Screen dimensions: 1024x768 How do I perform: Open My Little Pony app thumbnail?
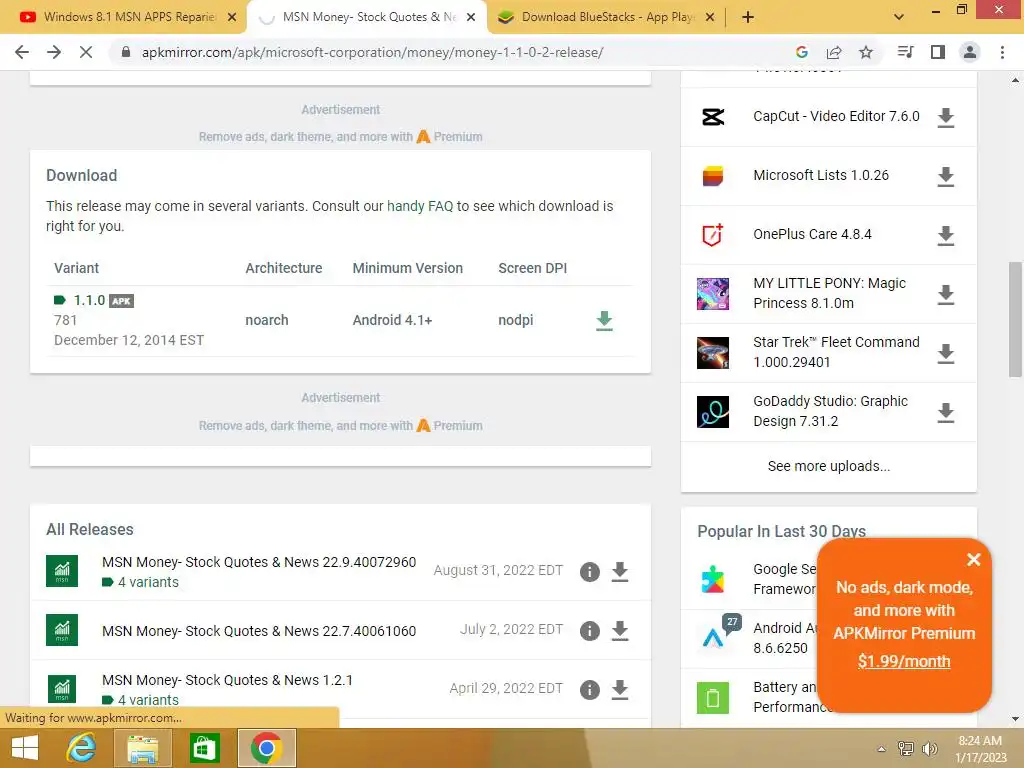[x=712, y=293]
